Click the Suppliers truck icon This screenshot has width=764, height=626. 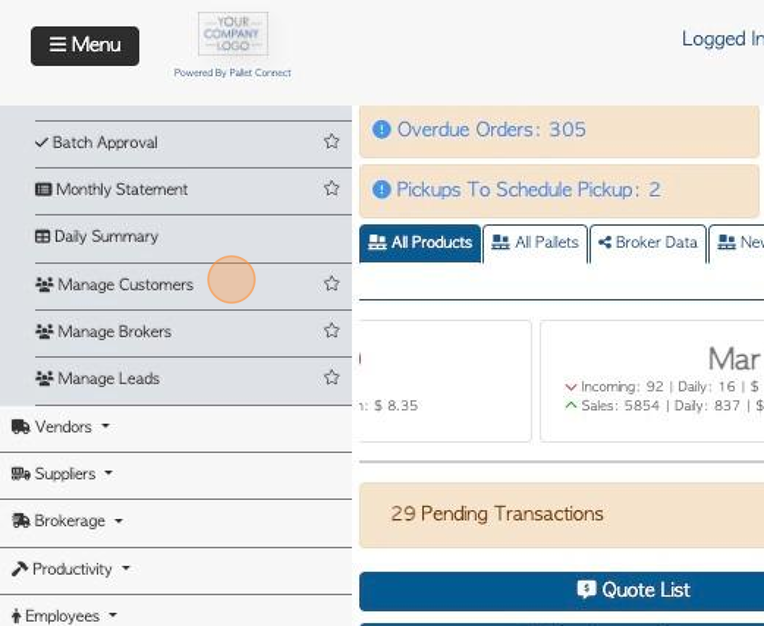tap(20, 474)
